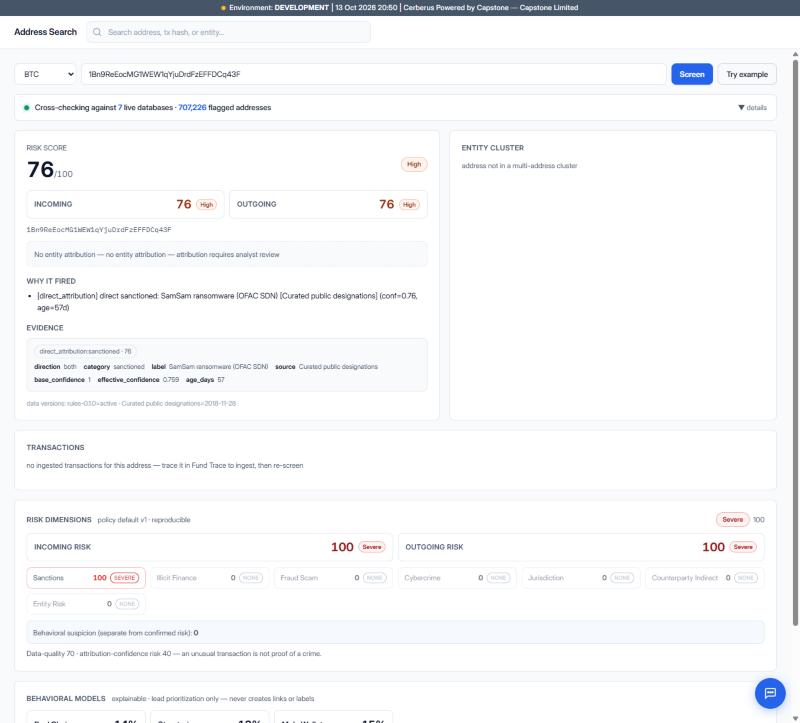Click 'address not in a multi-address cluster' text
Screen dimensions: 800x723
pyautogui.click(x=519, y=166)
